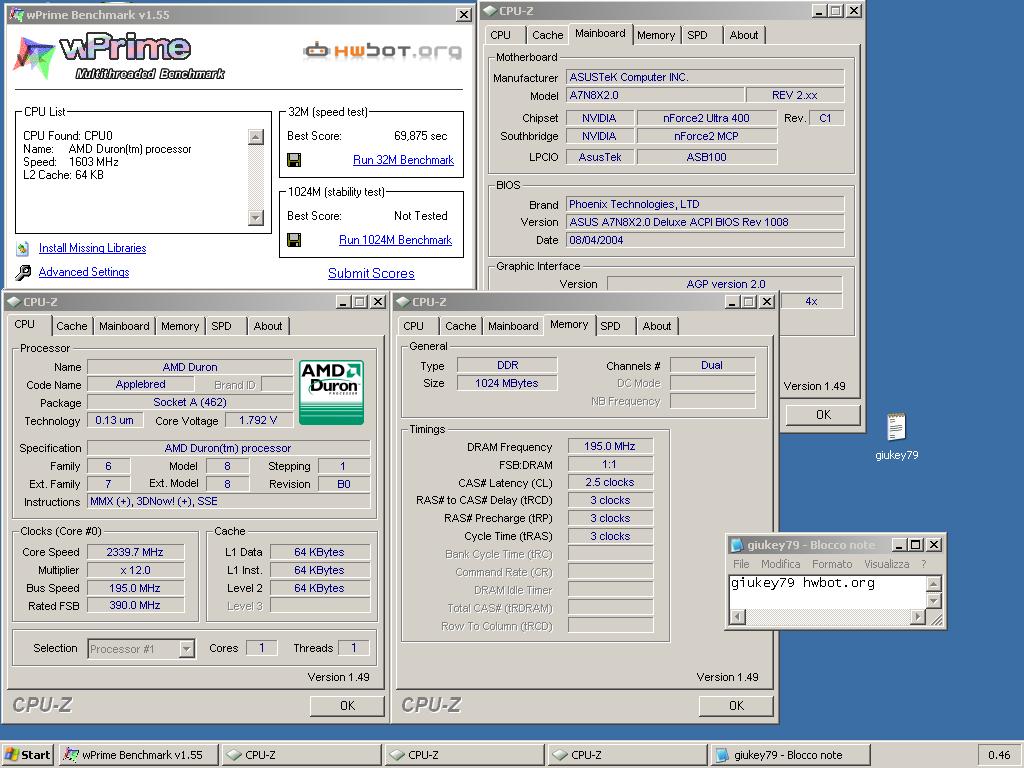The width and height of the screenshot is (1024, 768).
Task: Switch to the Cache tab in the CPU window
Action: [x=71, y=326]
